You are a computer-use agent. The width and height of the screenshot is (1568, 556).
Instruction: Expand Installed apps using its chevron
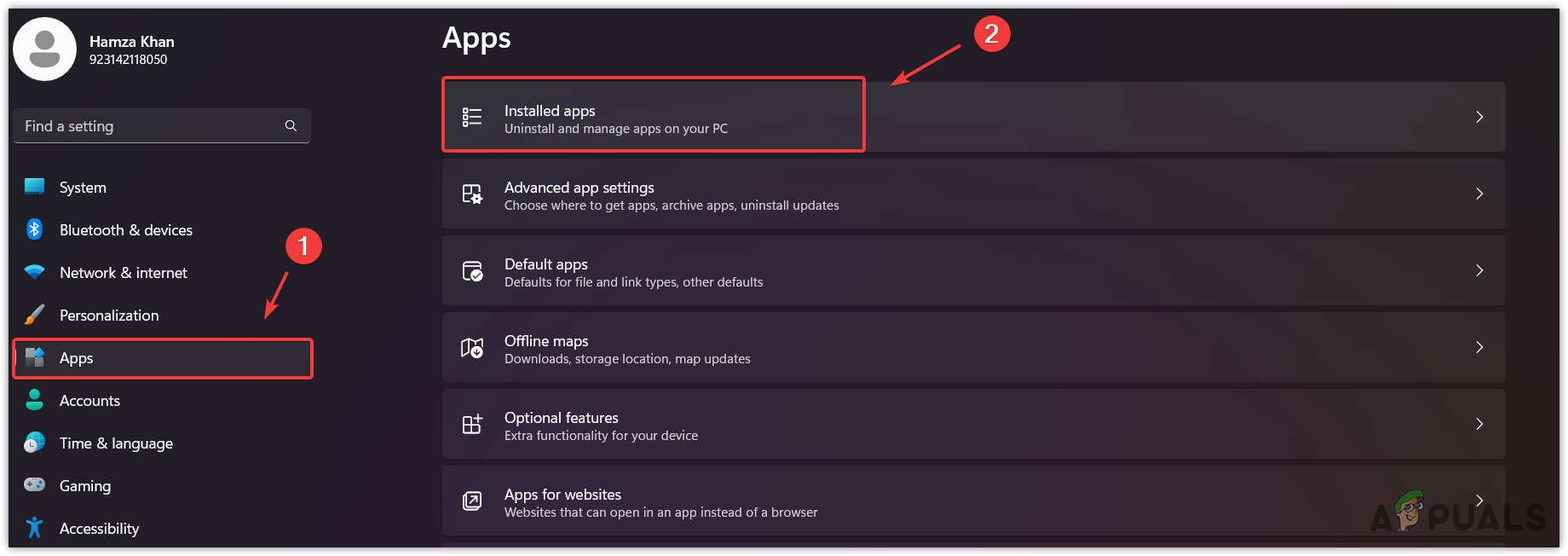(1479, 117)
